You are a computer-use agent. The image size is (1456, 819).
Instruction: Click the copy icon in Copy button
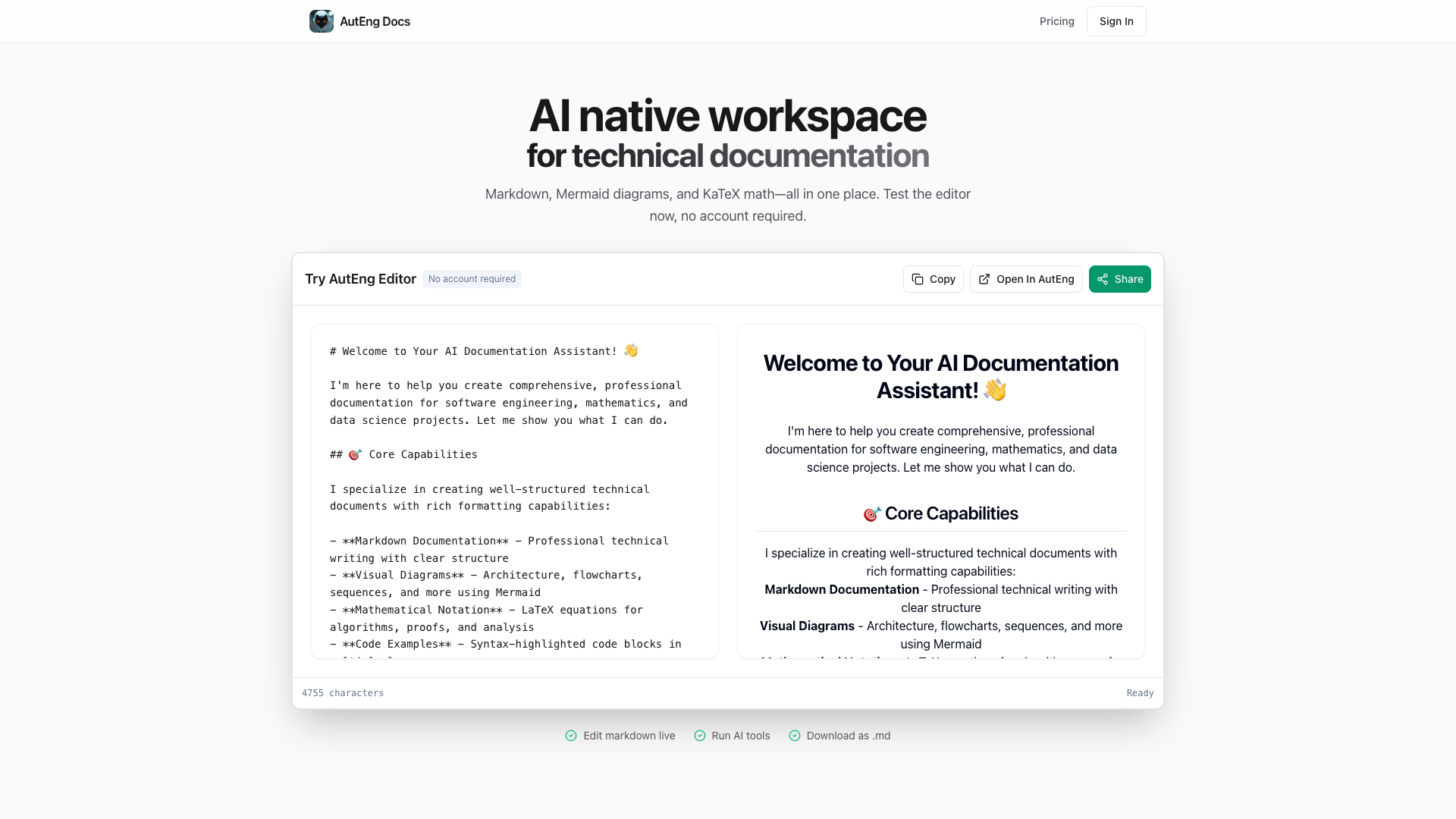click(918, 279)
